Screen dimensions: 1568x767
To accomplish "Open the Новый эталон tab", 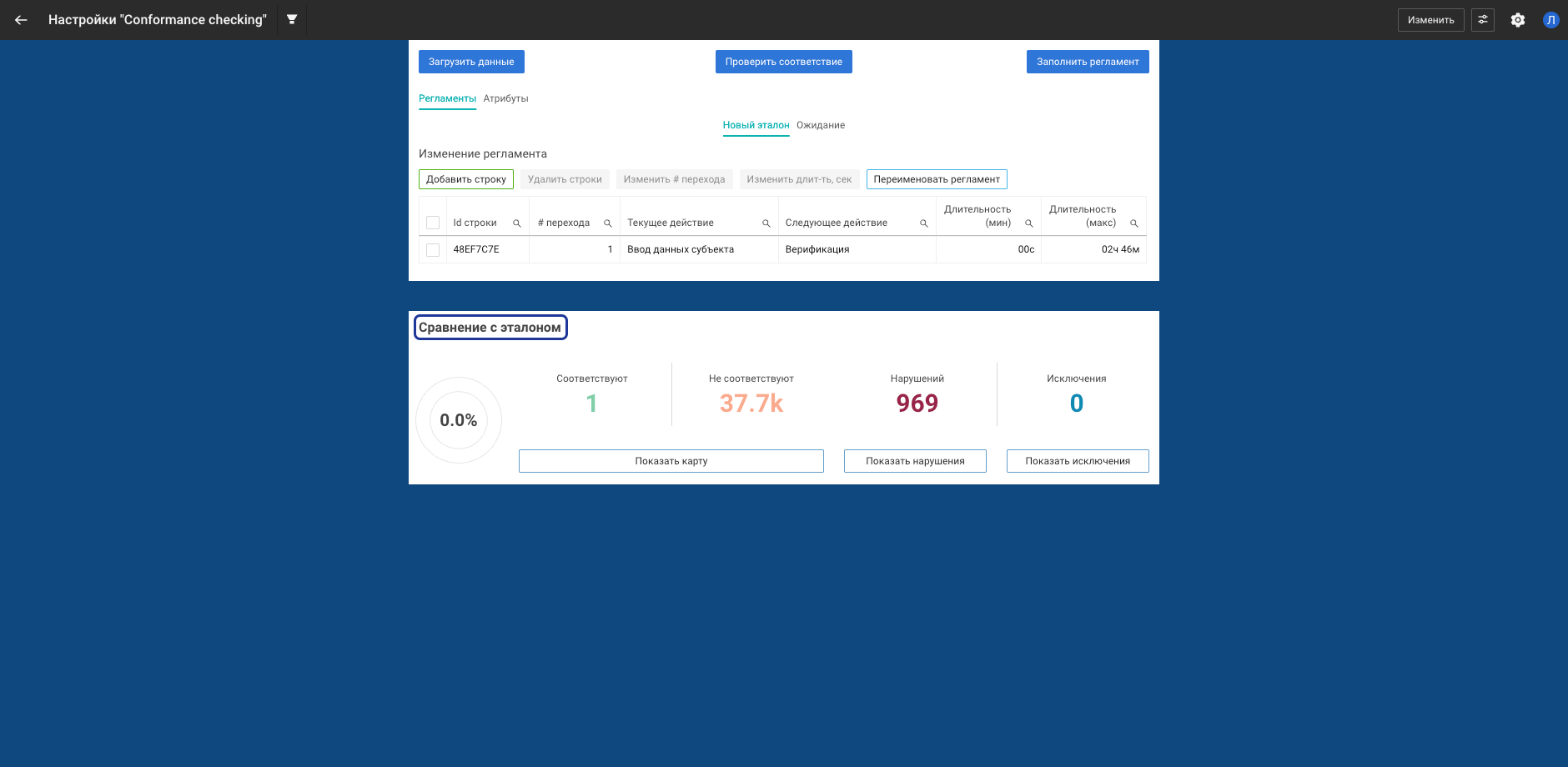I will pyautogui.click(x=756, y=125).
